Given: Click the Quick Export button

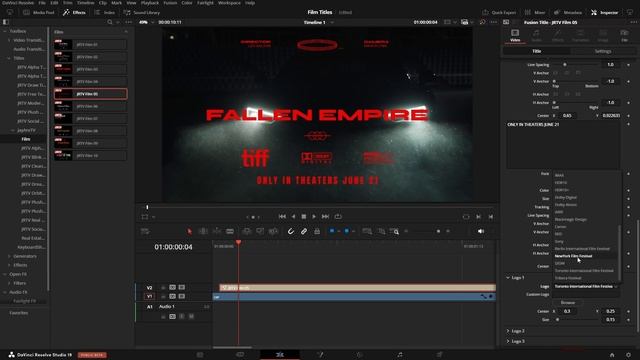Looking at the screenshot, I should 499,13.
